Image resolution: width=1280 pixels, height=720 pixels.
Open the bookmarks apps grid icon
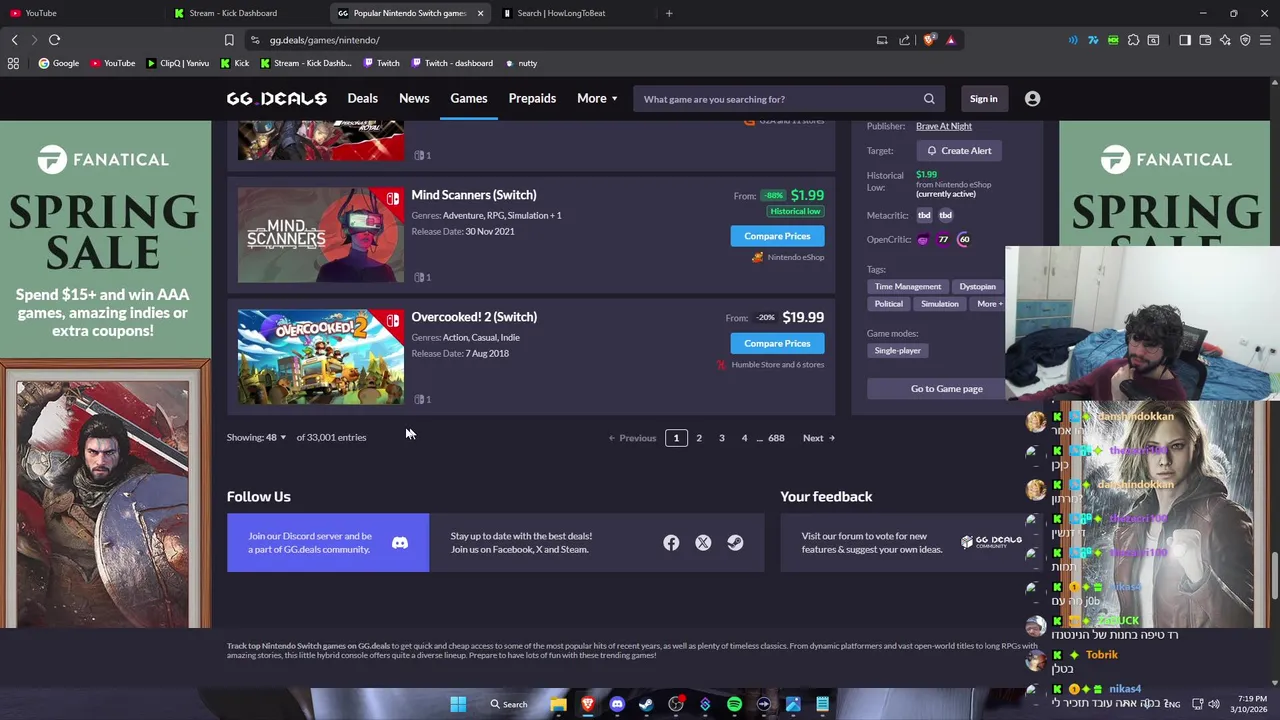pos(13,63)
